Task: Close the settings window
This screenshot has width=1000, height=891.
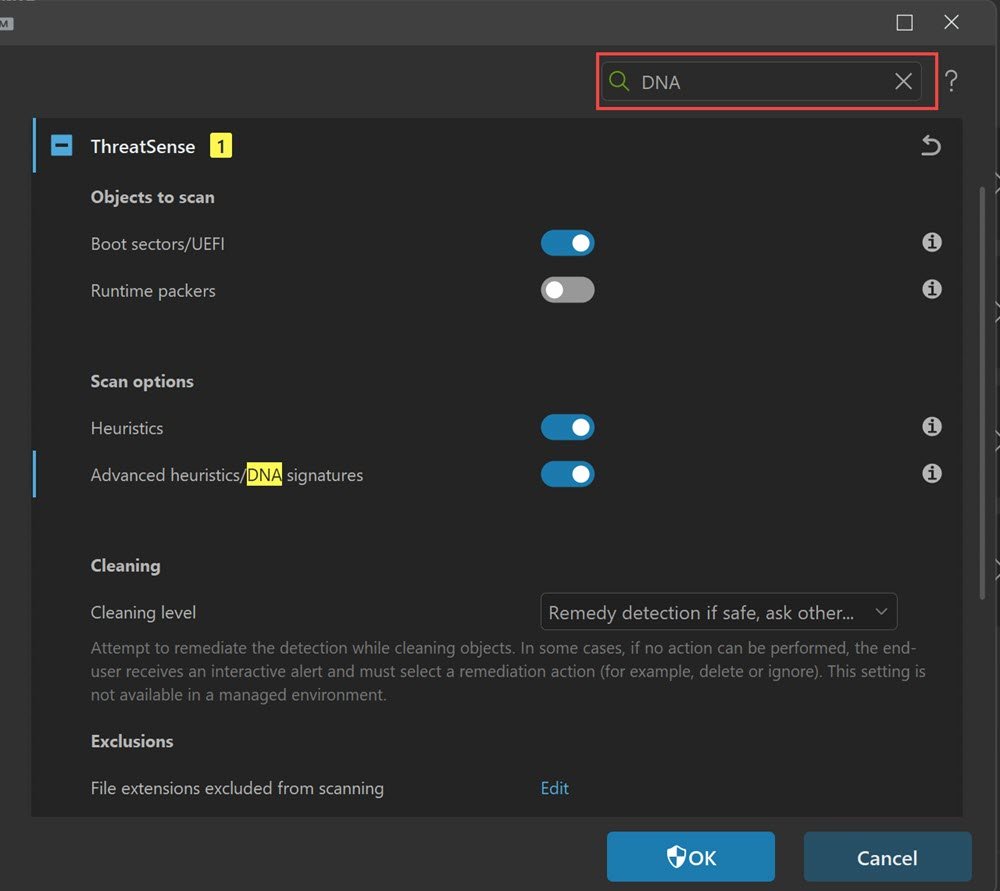Action: [951, 22]
